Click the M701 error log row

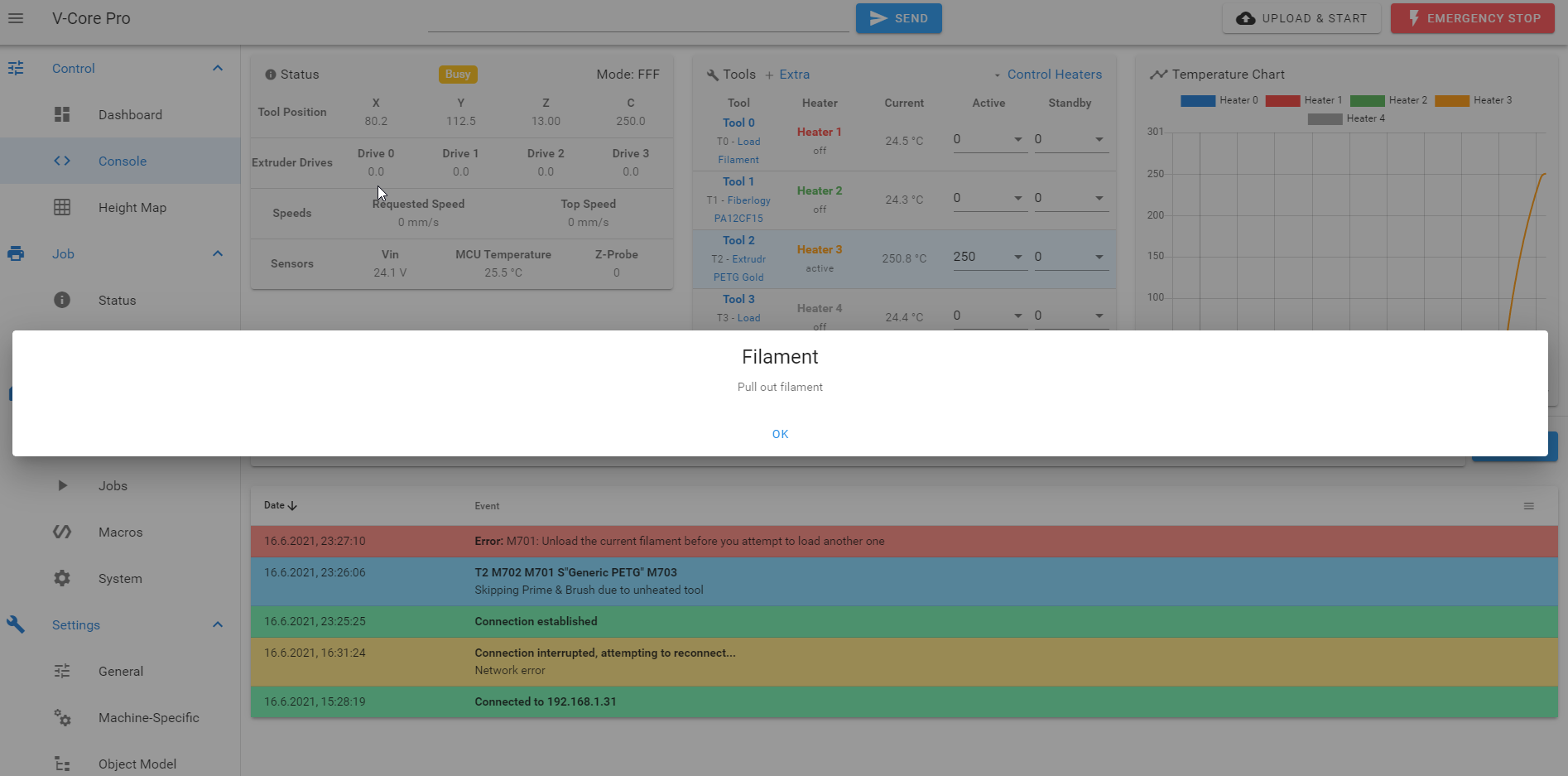click(x=904, y=541)
